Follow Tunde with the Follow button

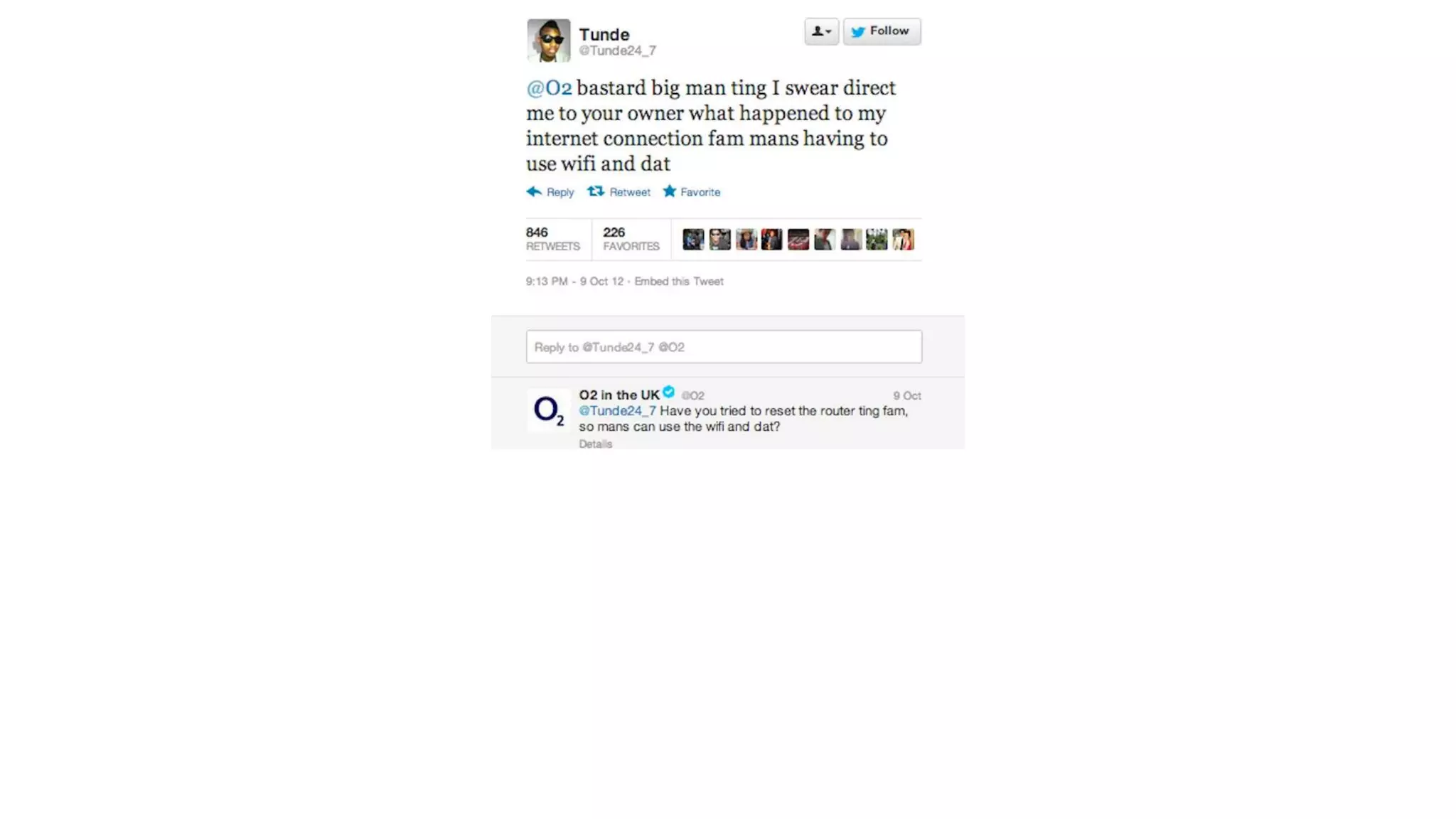pos(882,31)
